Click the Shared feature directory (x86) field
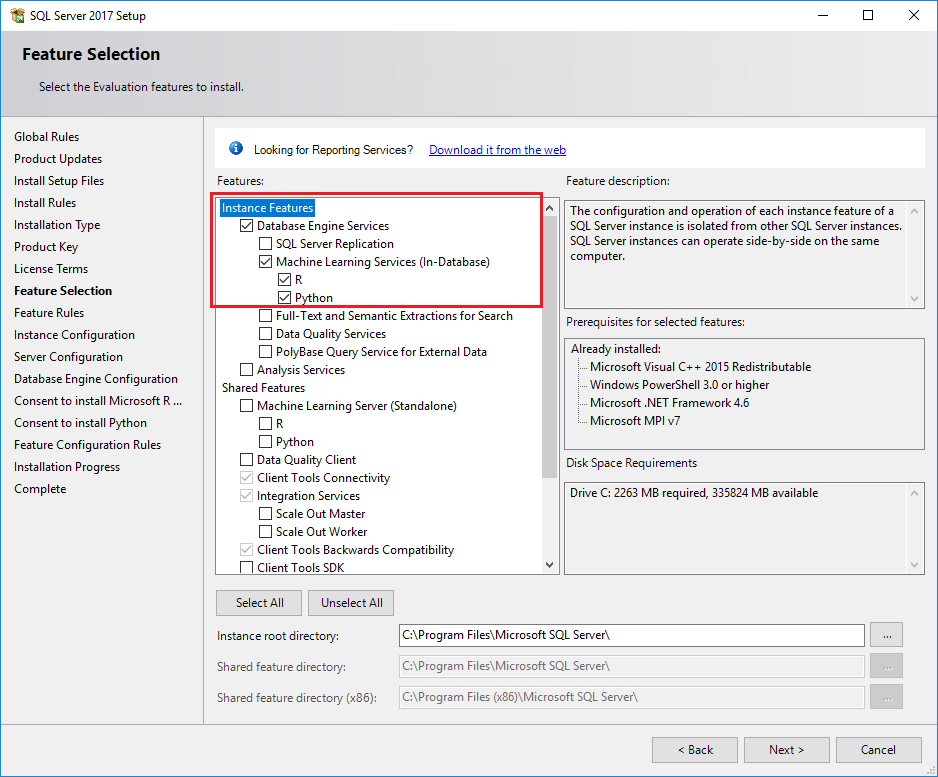The image size is (938, 777). (x=632, y=697)
